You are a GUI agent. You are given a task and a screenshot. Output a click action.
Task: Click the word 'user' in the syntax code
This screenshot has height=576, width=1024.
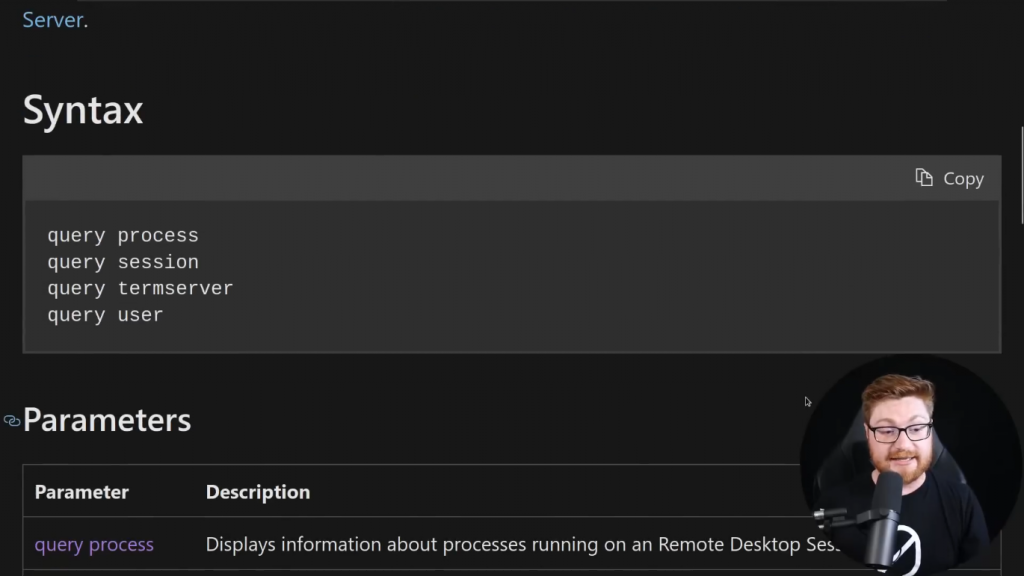click(x=140, y=315)
